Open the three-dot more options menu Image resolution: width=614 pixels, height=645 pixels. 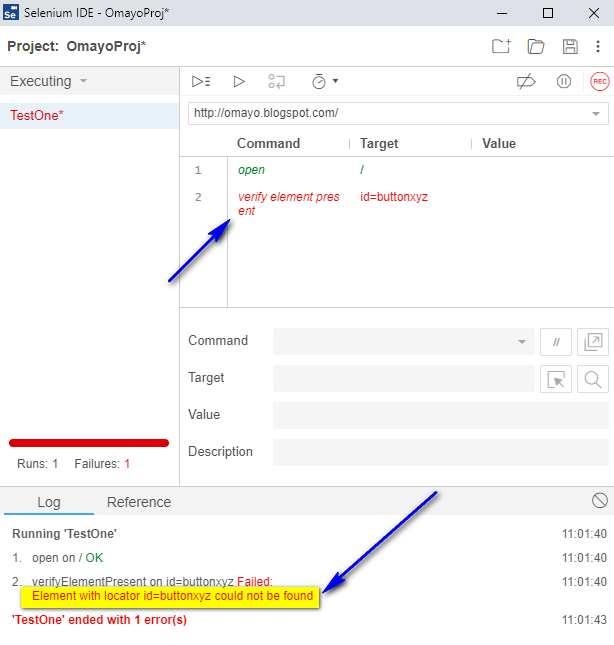598,46
